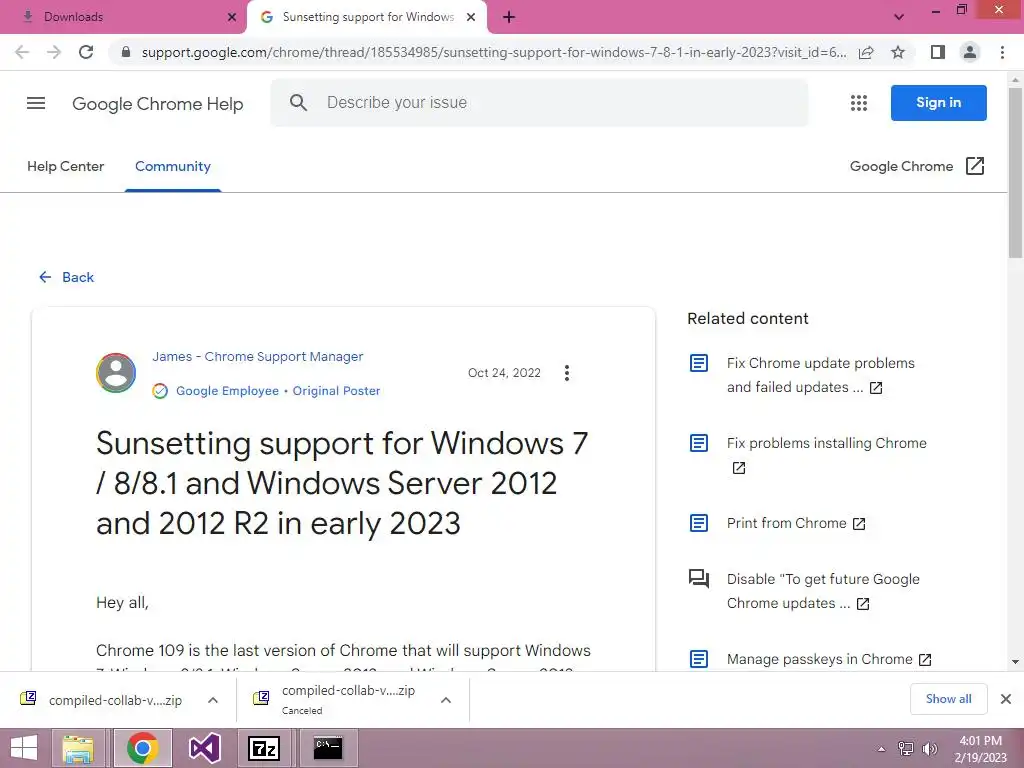
Task: Open Chrome's three-dot menu
Action: coord(1002,52)
